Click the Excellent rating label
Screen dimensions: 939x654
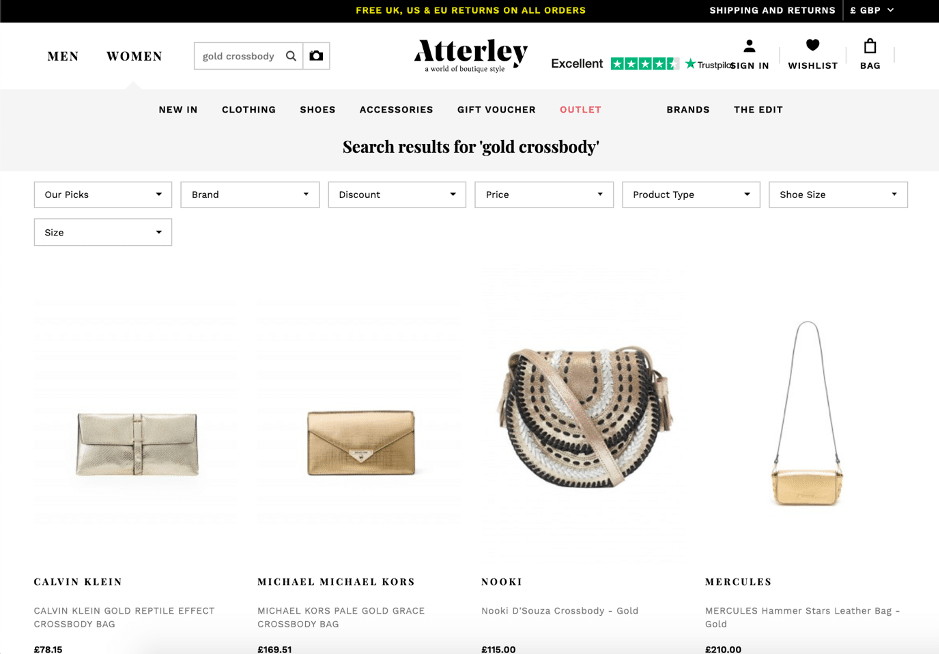coord(577,63)
